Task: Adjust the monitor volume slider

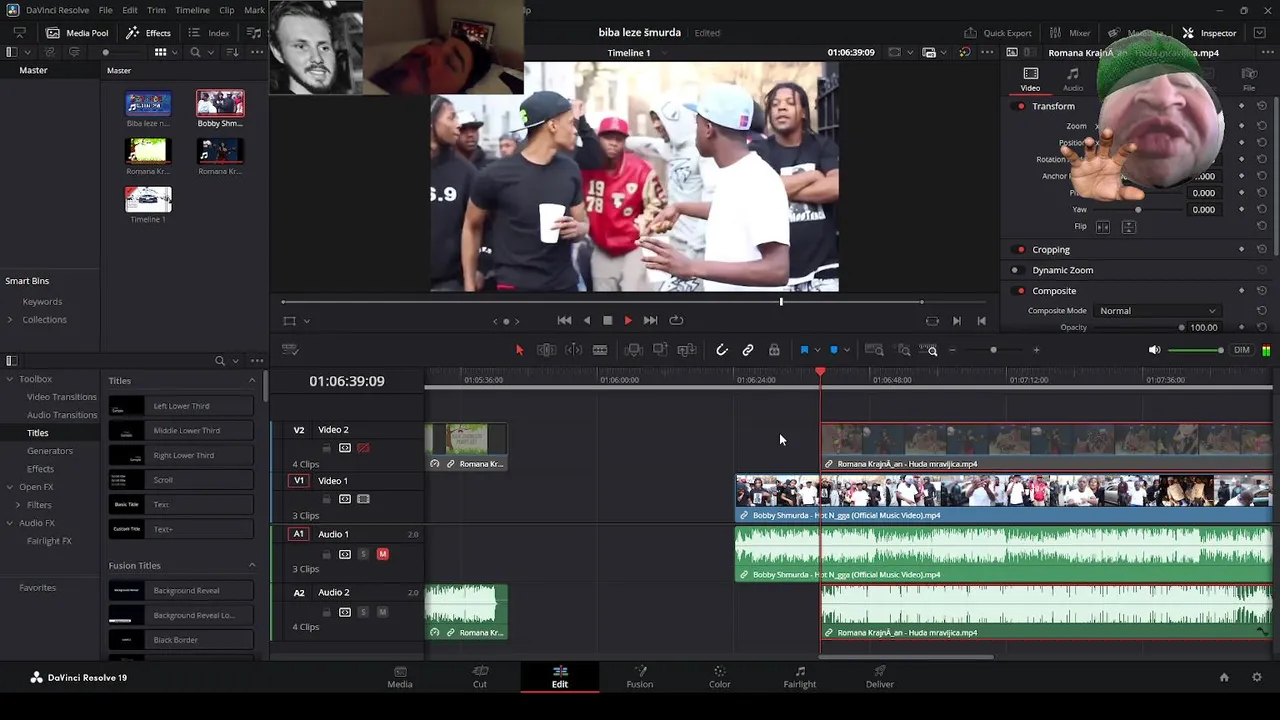Action: tap(1196, 350)
